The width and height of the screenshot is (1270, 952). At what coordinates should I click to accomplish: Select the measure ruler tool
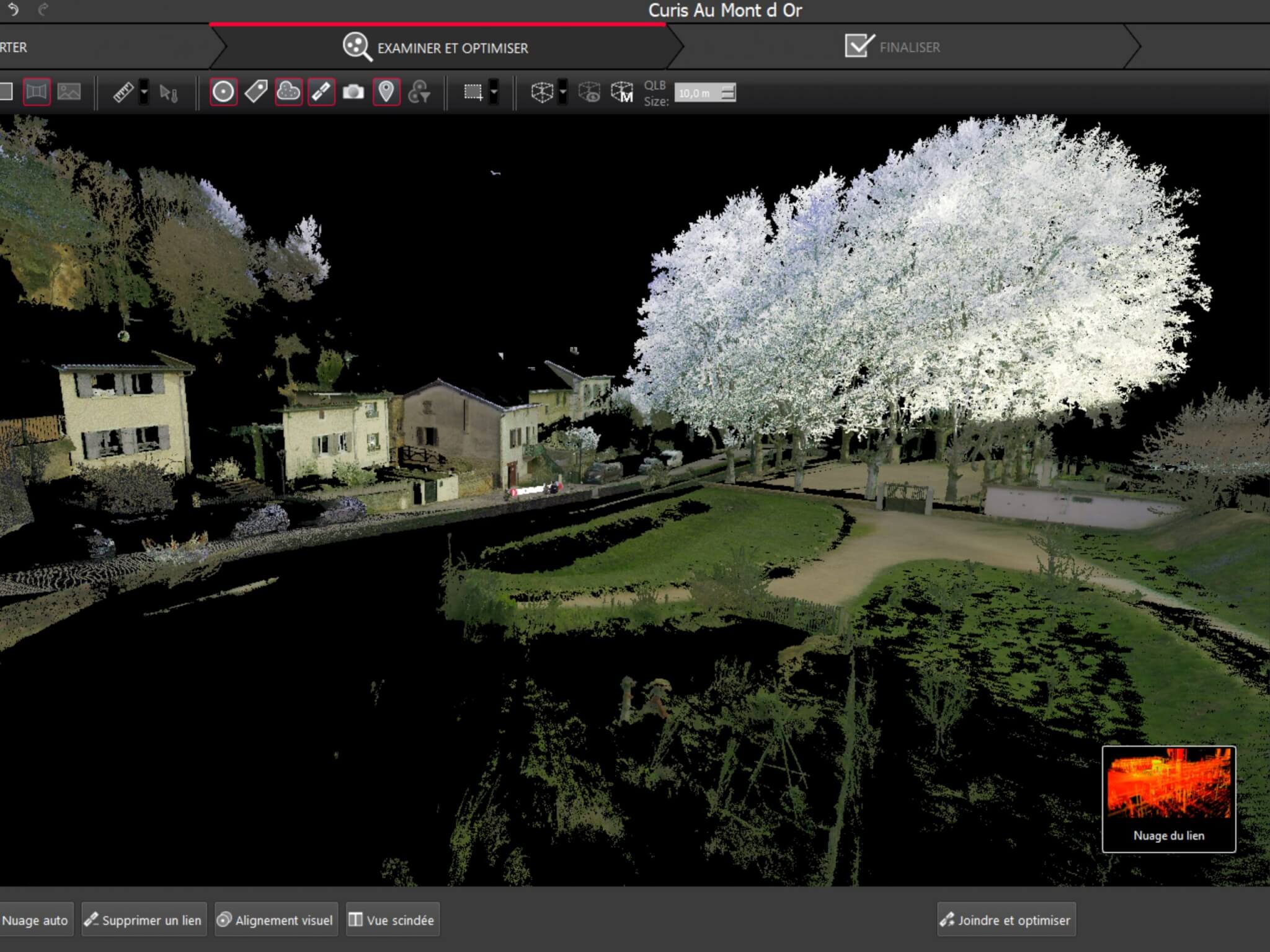[123, 92]
